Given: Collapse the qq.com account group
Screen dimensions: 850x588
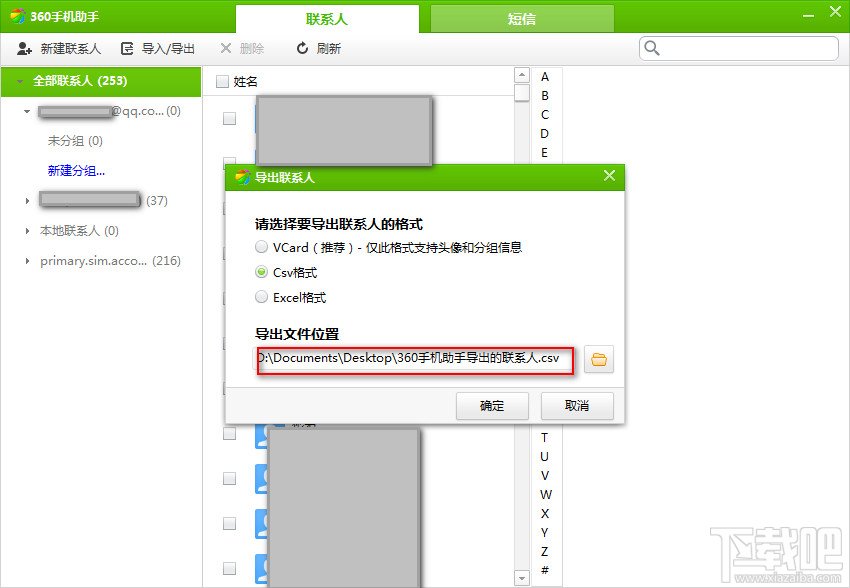Looking at the screenshot, I should click(x=25, y=111).
